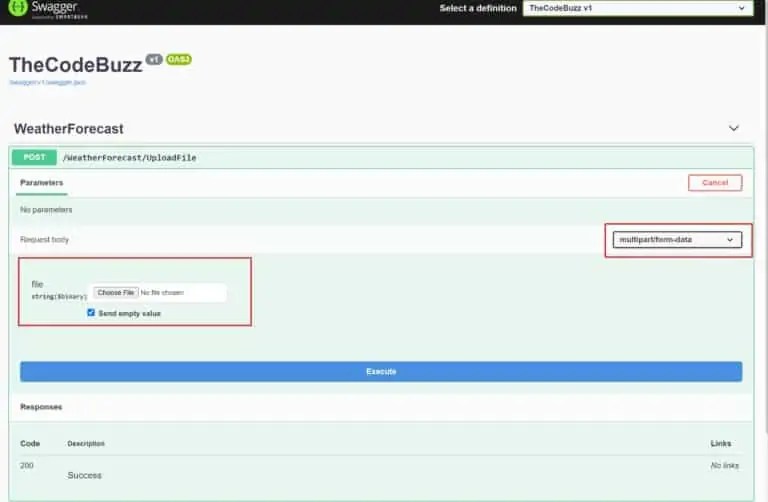Click the v1 version badge
This screenshot has width=768, height=502.
click(x=154, y=59)
